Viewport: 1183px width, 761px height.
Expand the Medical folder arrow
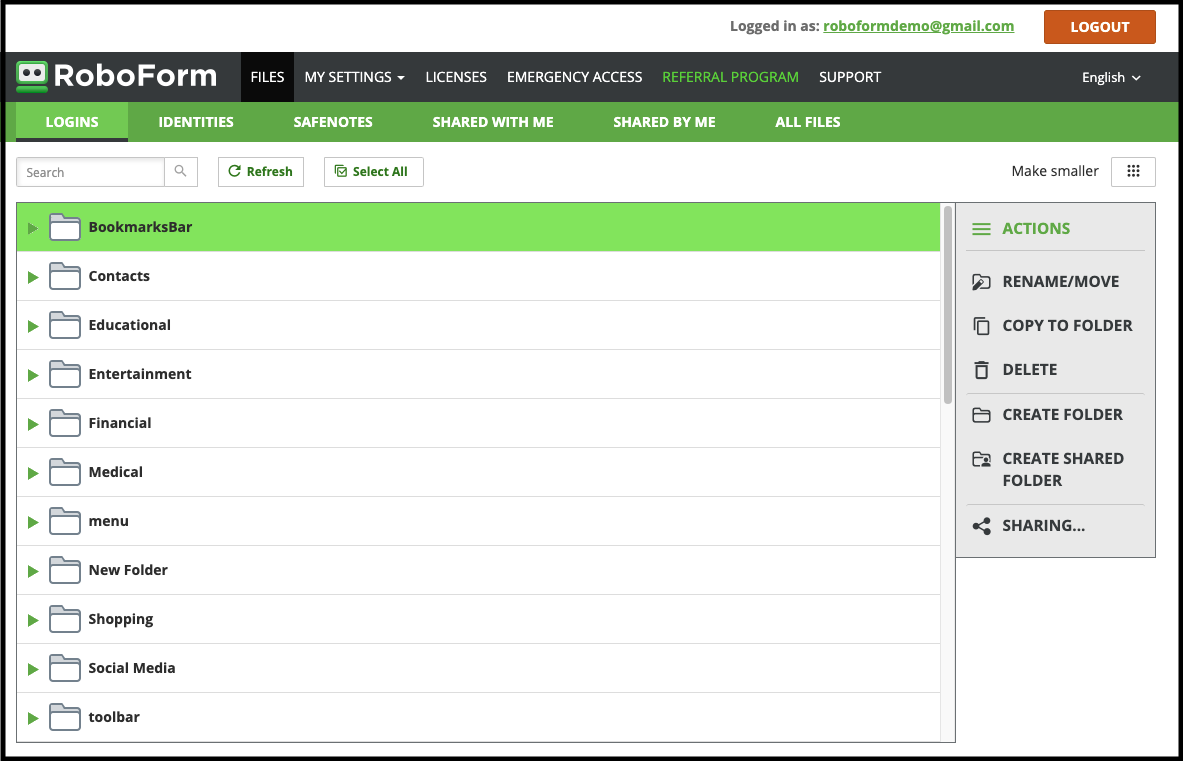32,473
